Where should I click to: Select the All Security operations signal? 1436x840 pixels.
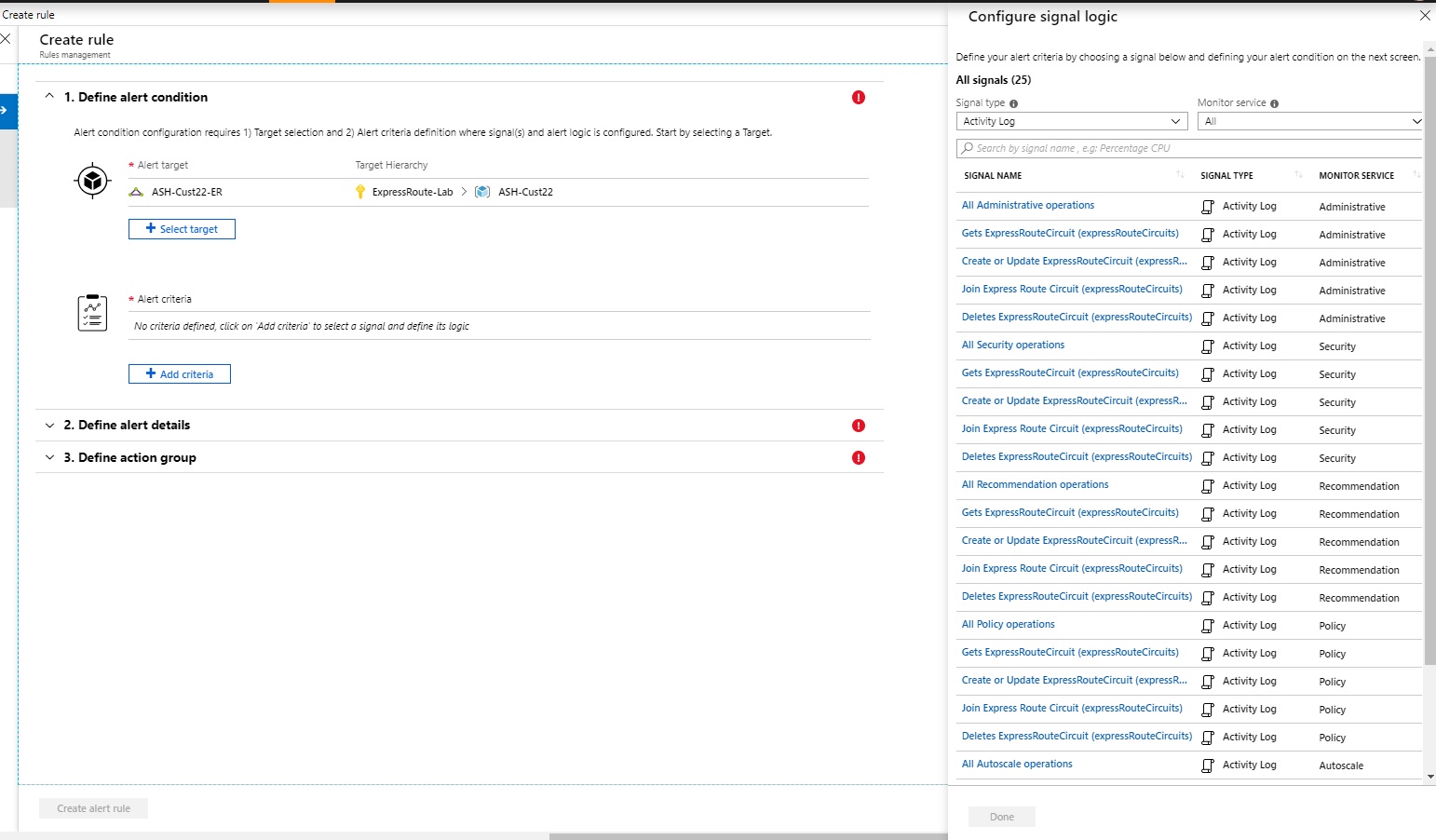pyautogui.click(x=1013, y=345)
